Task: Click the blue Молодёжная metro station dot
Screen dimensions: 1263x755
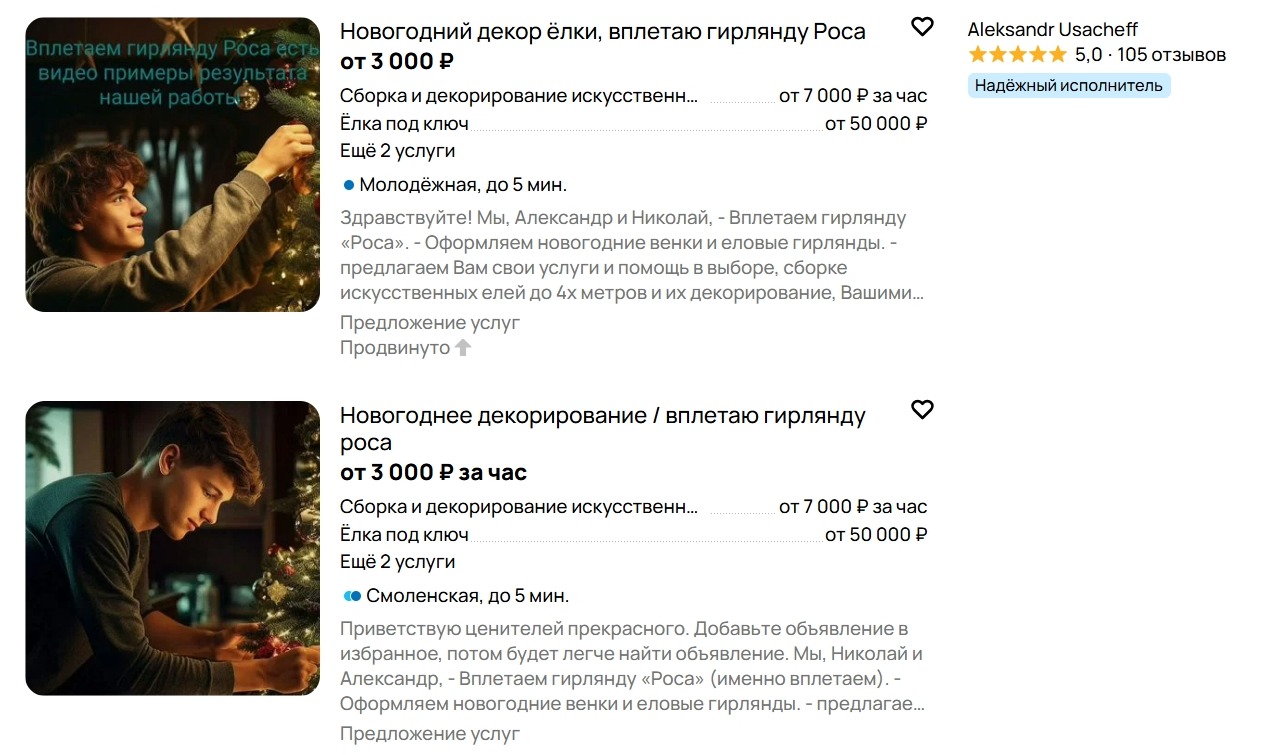Action: pos(349,185)
